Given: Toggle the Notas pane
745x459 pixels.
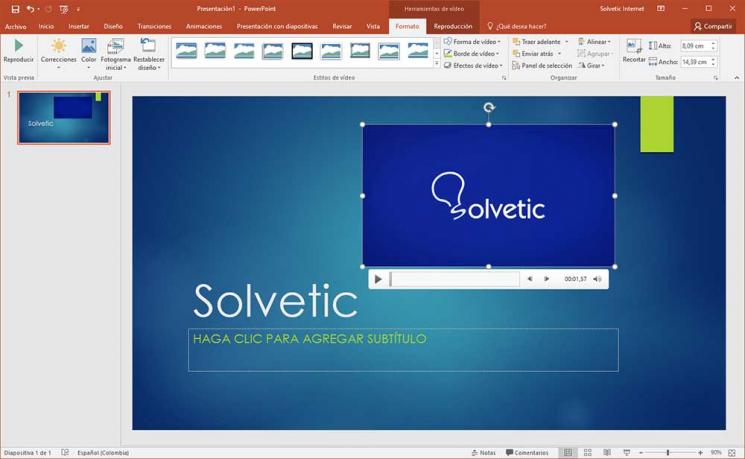Looking at the screenshot, I should pos(483,453).
